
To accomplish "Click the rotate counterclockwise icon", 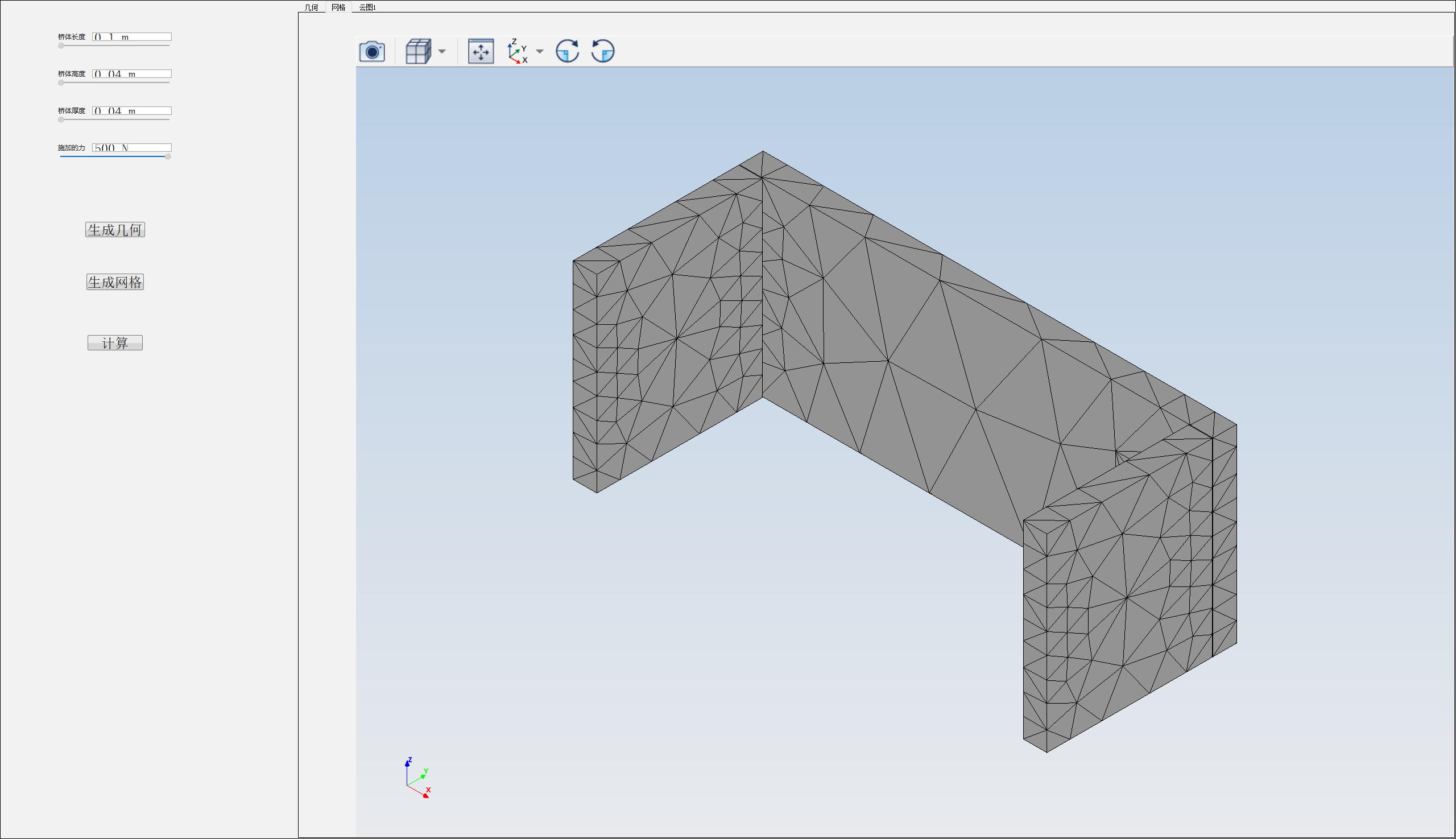I will (x=603, y=51).
